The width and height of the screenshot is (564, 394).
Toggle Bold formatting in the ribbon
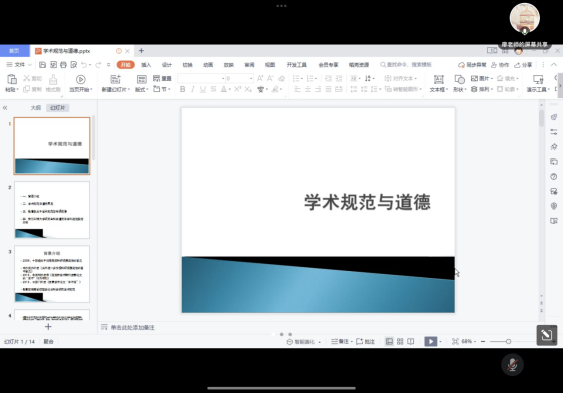coord(182,89)
